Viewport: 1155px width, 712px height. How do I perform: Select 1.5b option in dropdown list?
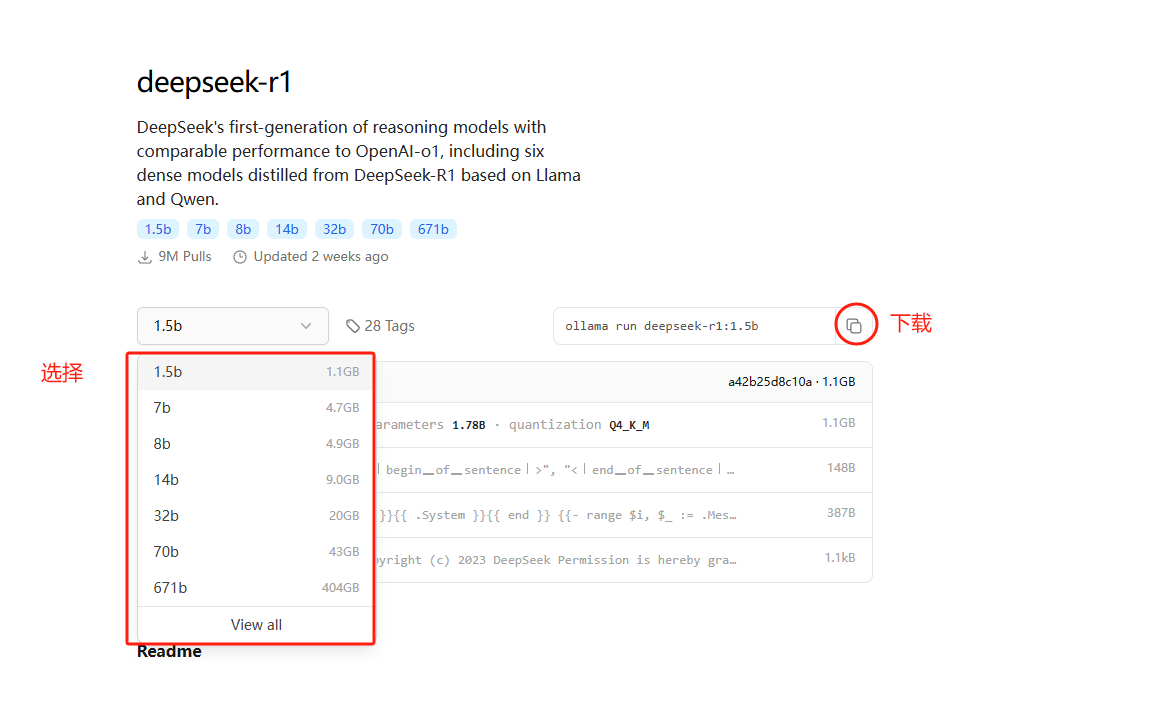pos(256,372)
